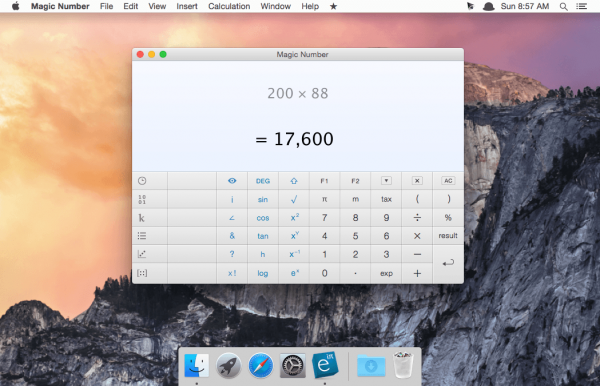
Task: Click the tan key
Action: (x=263, y=236)
